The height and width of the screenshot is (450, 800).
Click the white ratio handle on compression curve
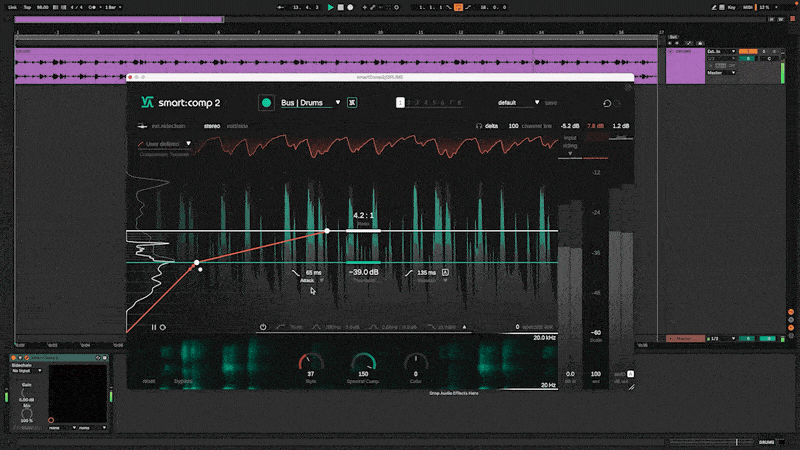coord(327,231)
